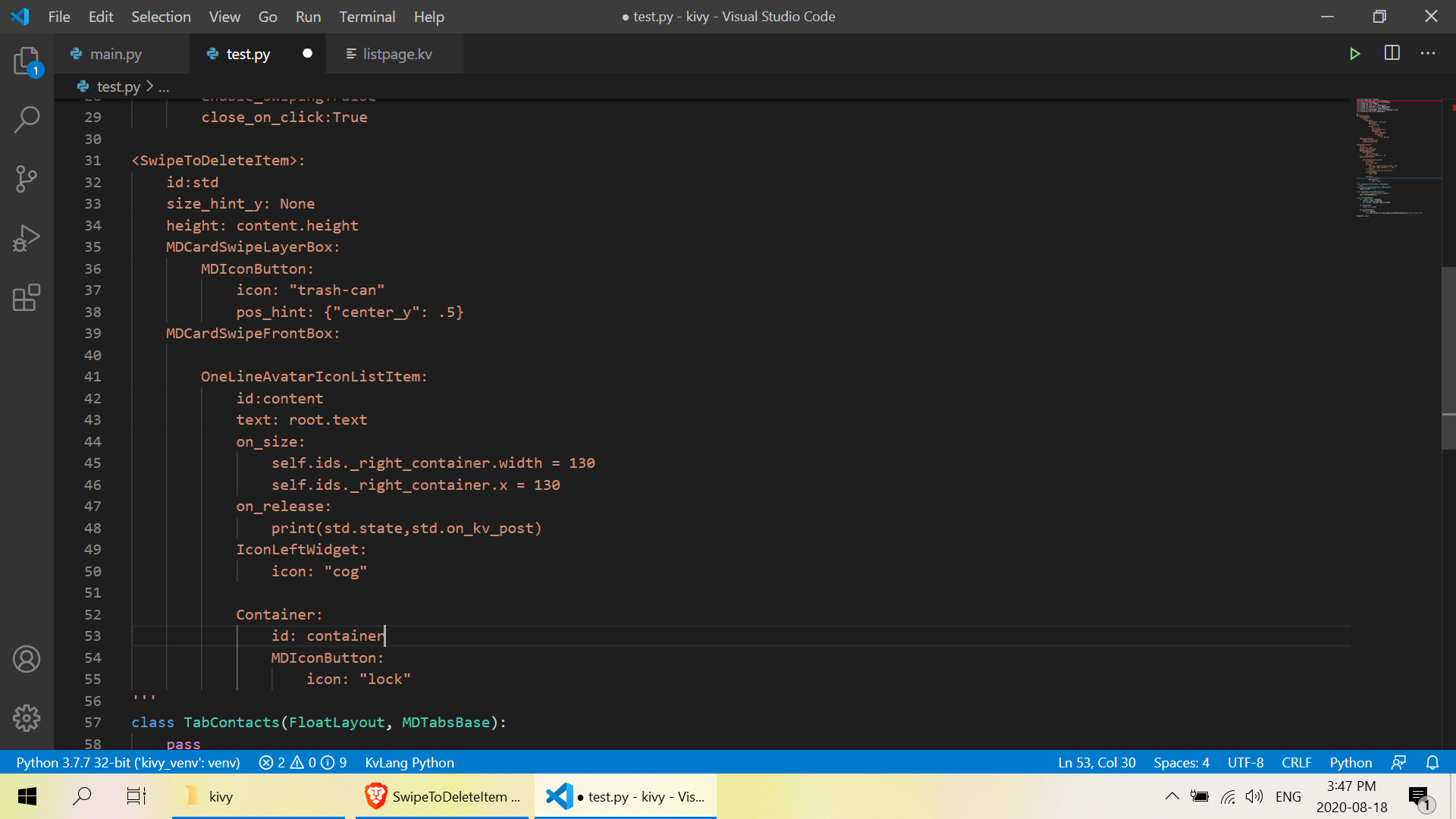Open the Manage settings gear
This screenshot has height=819, width=1456.
pos(27,718)
